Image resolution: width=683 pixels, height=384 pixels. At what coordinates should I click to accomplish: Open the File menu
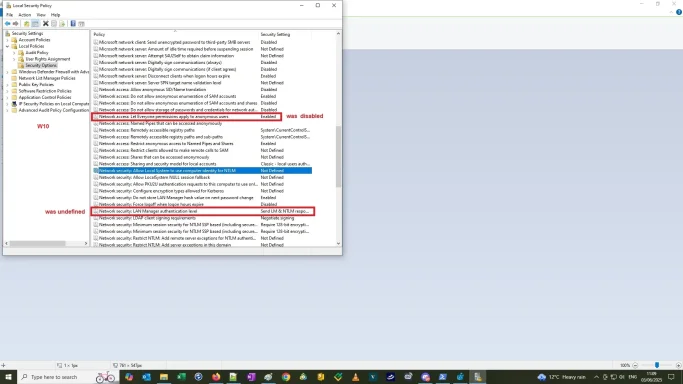click(9, 15)
